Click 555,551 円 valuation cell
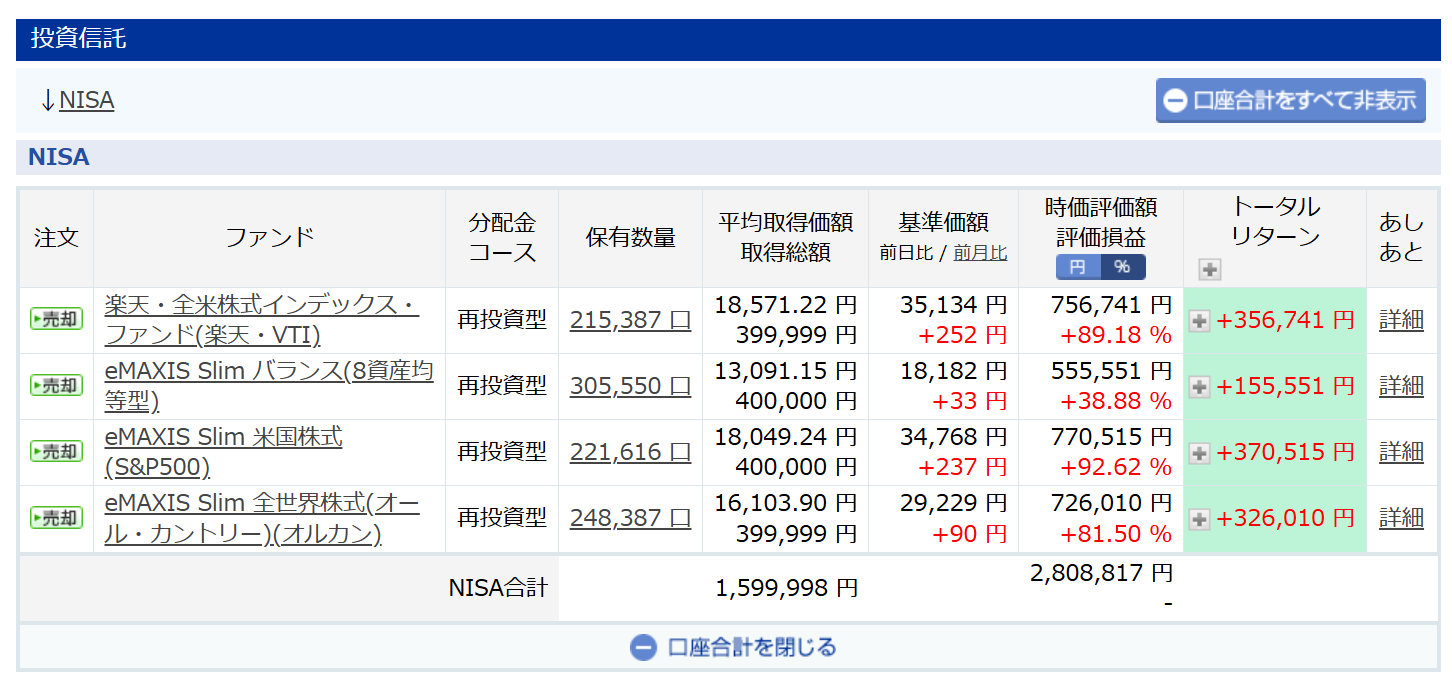The image size is (1452, 680). 1111,370
